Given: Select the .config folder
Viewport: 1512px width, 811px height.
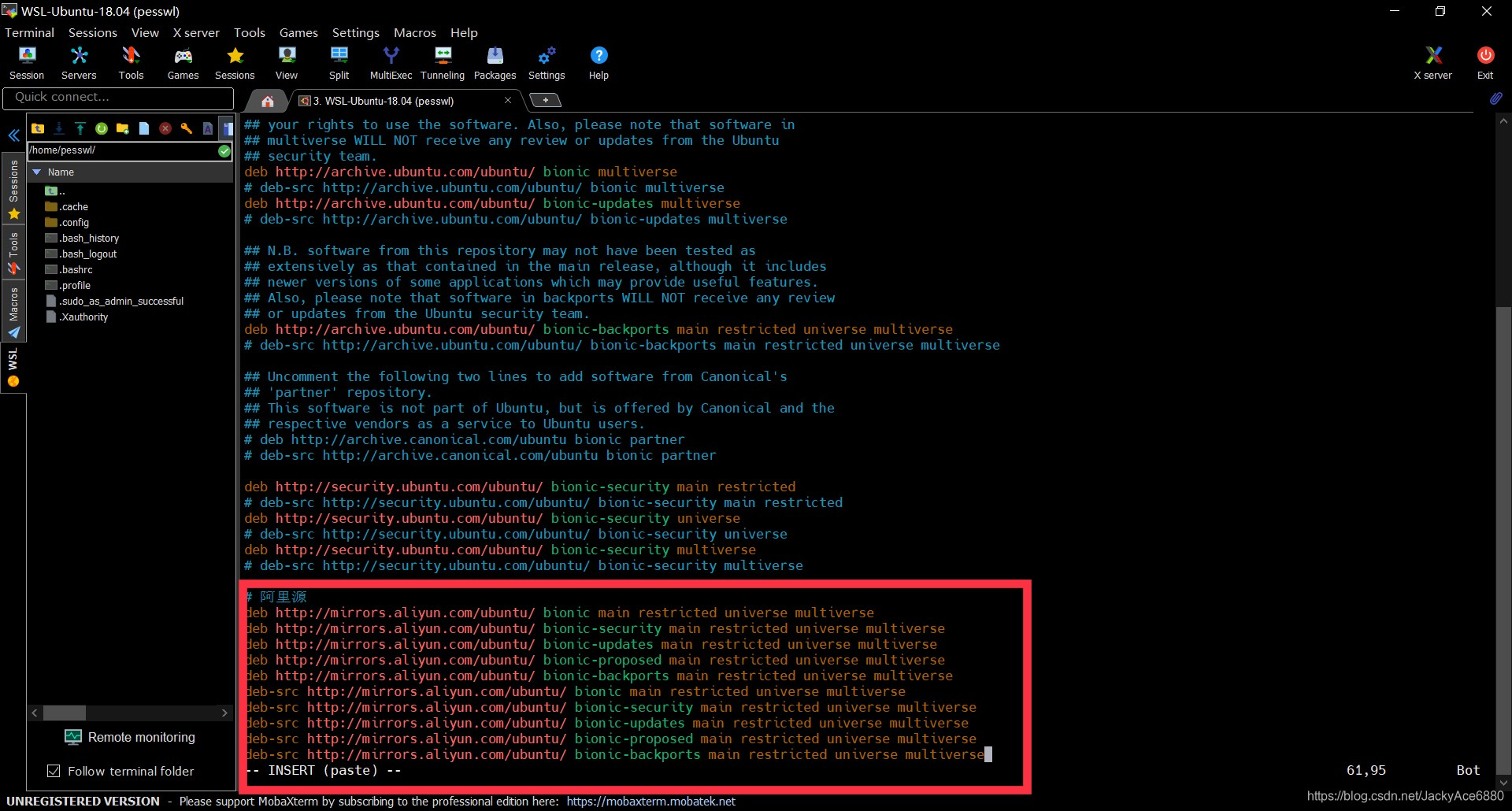Looking at the screenshot, I should point(67,222).
